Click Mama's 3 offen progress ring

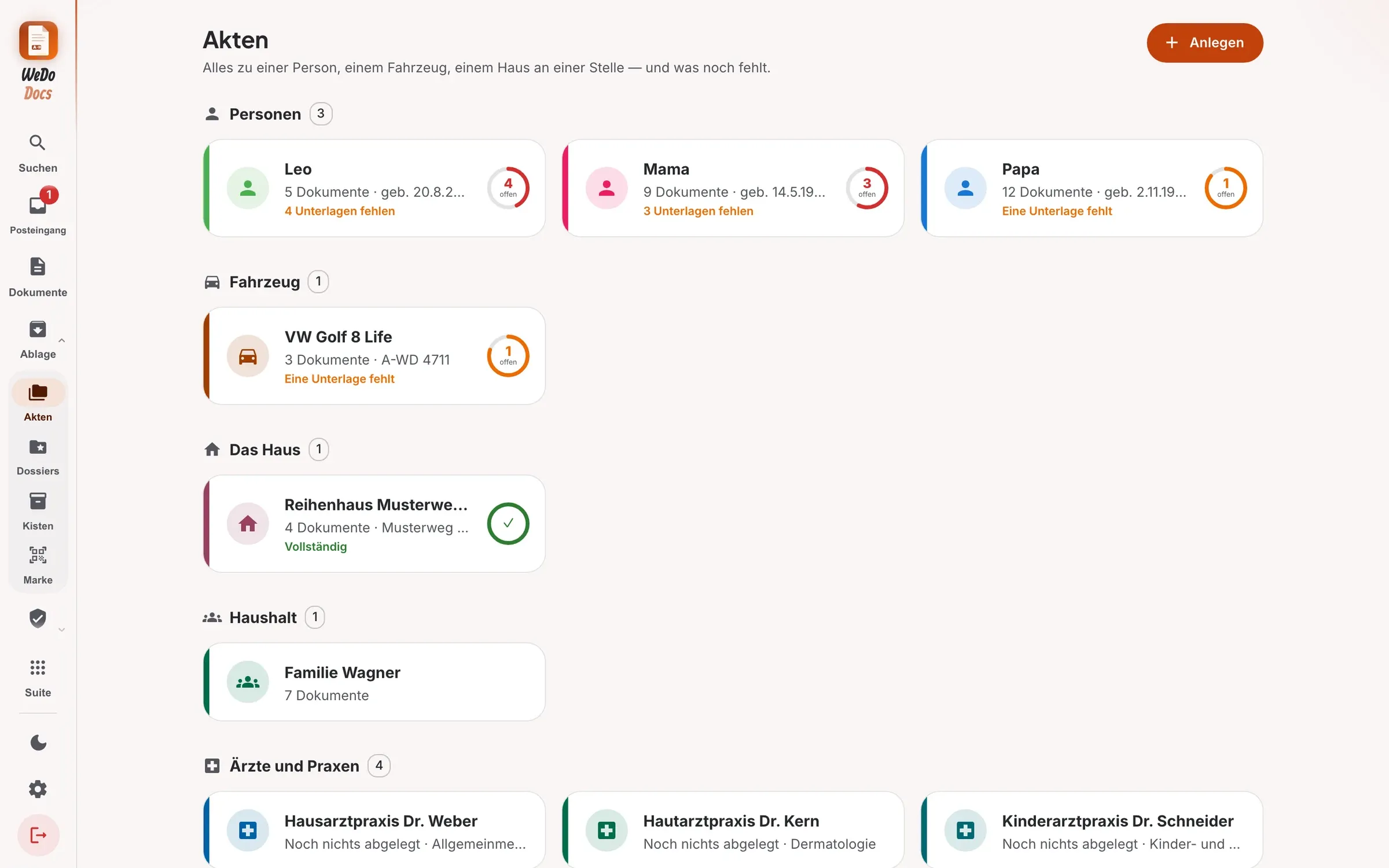867,188
